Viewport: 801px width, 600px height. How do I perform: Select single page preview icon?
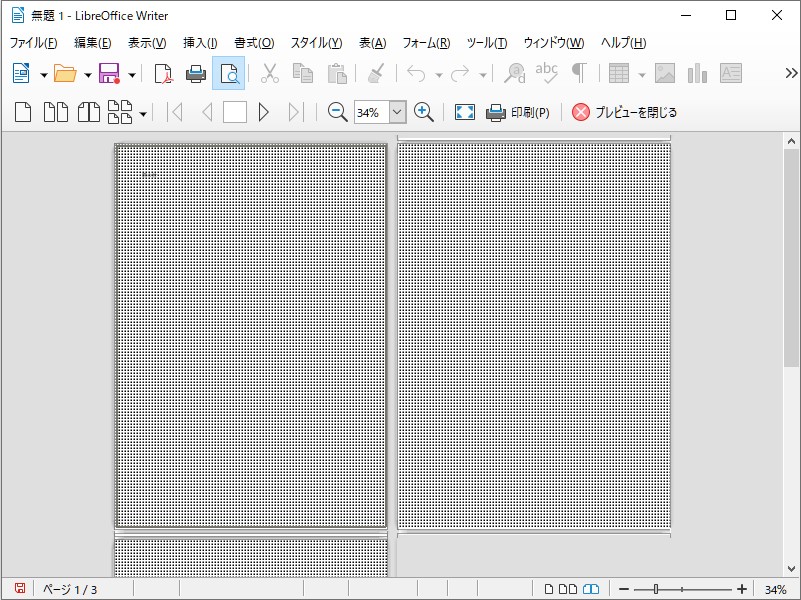23,112
